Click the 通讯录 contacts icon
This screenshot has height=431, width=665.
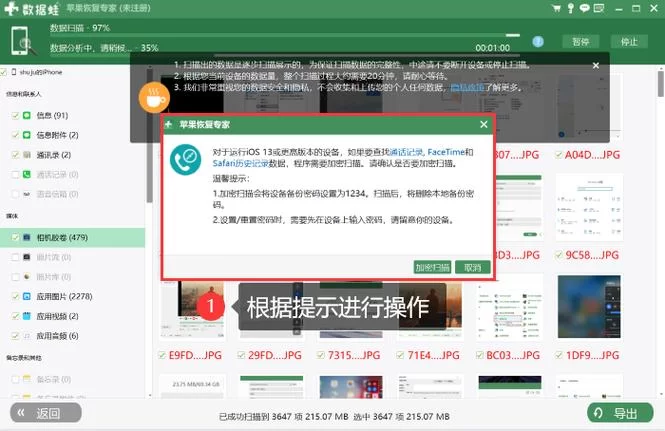point(27,155)
